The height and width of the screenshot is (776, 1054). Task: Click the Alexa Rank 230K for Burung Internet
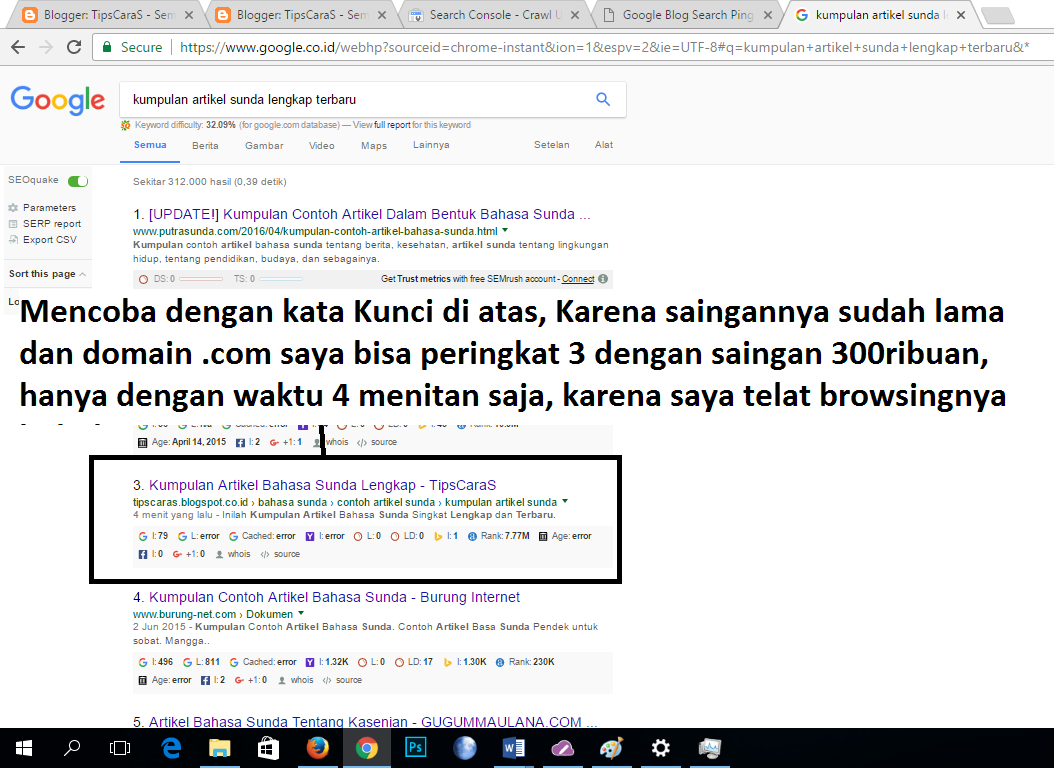click(x=525, y=662)
